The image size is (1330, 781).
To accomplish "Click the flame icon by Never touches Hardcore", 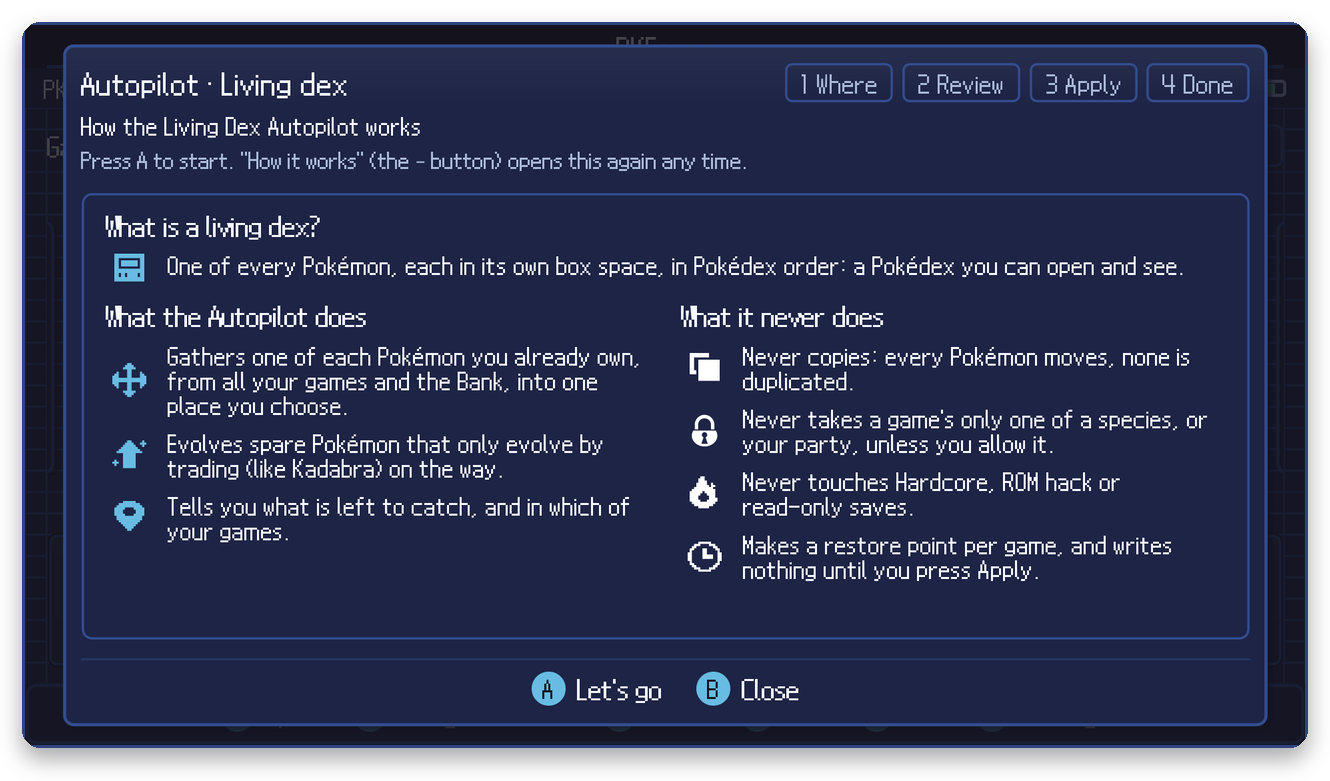I will (x=705, y=493).
